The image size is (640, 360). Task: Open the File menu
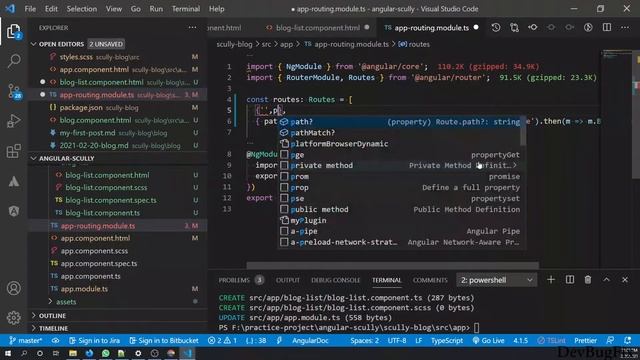point(30,9)
